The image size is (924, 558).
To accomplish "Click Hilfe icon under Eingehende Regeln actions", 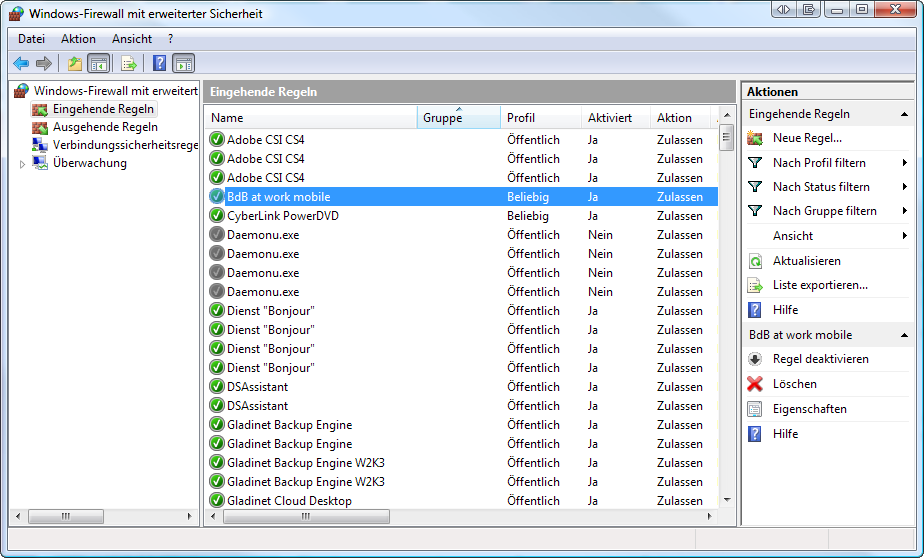I will (x=755, y=310).
